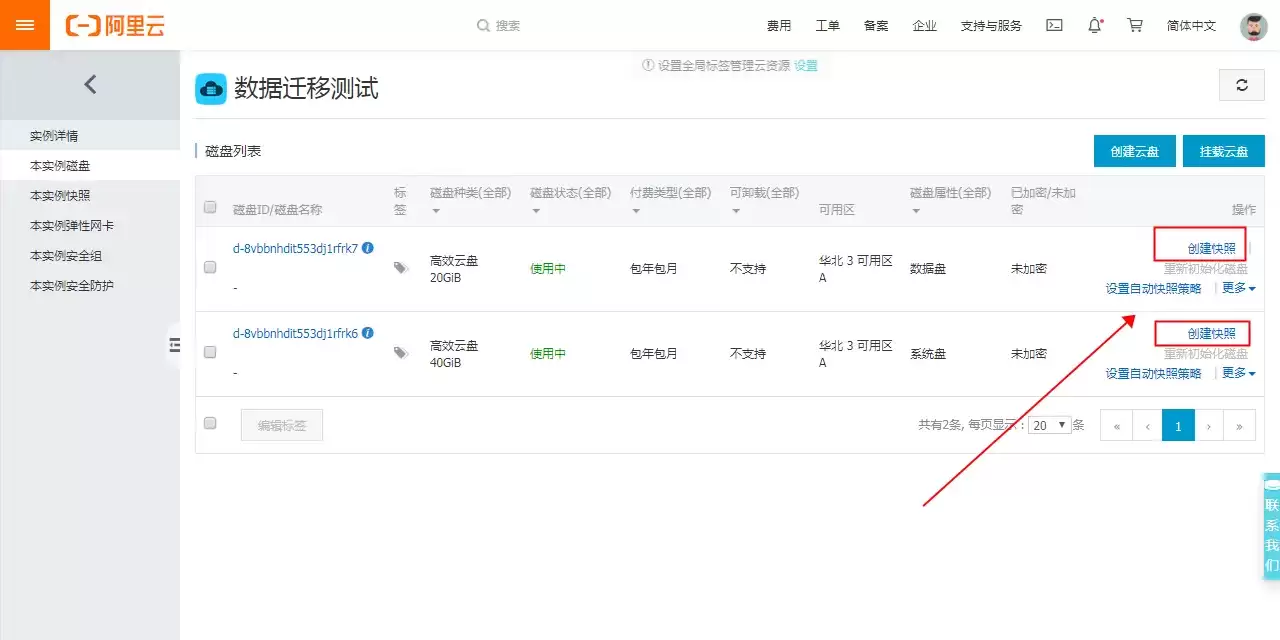Click the refresh icon button

coord(1242,85)
